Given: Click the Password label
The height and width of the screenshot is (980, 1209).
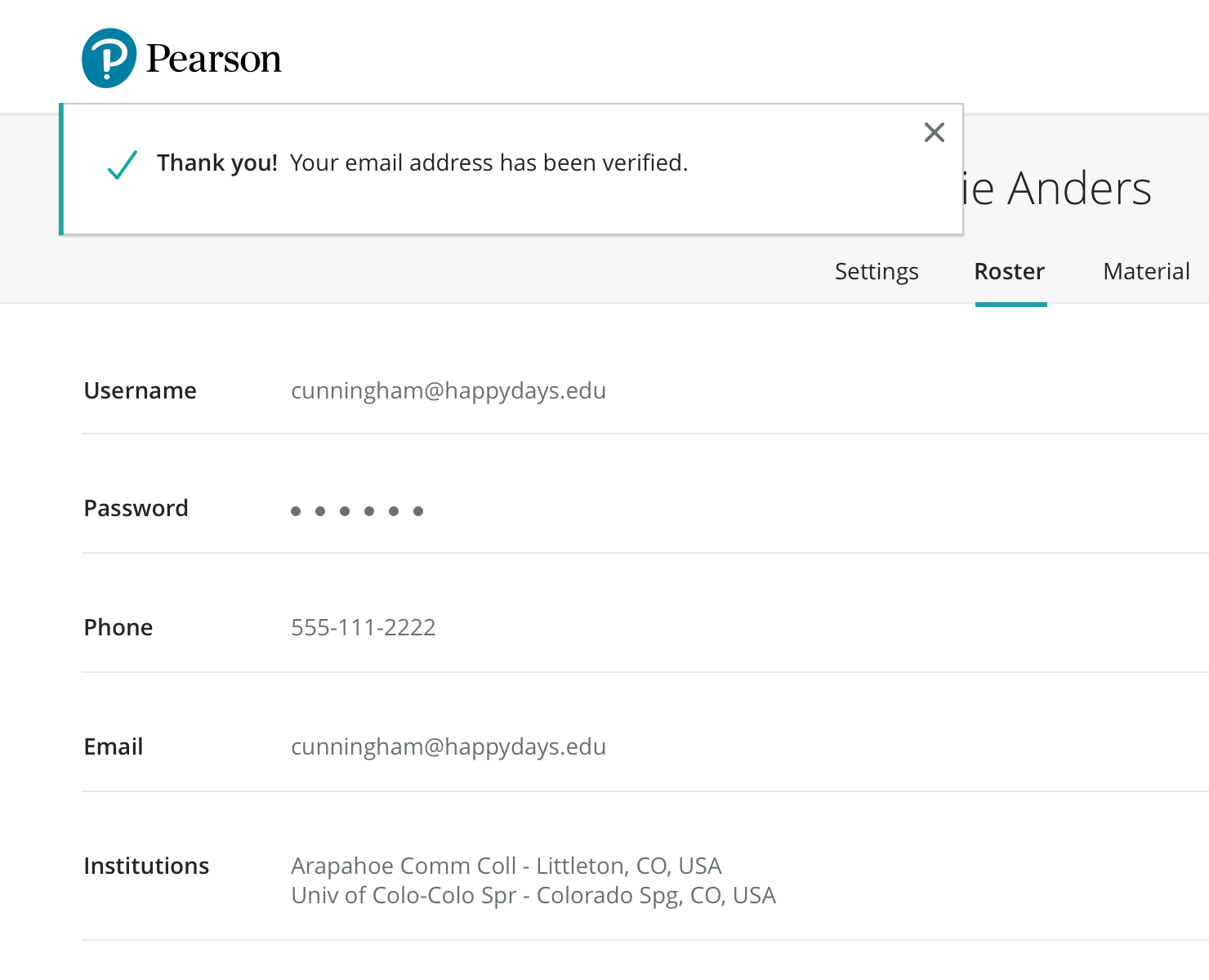Looking at the screenshot, I should [x=136, y=508].
